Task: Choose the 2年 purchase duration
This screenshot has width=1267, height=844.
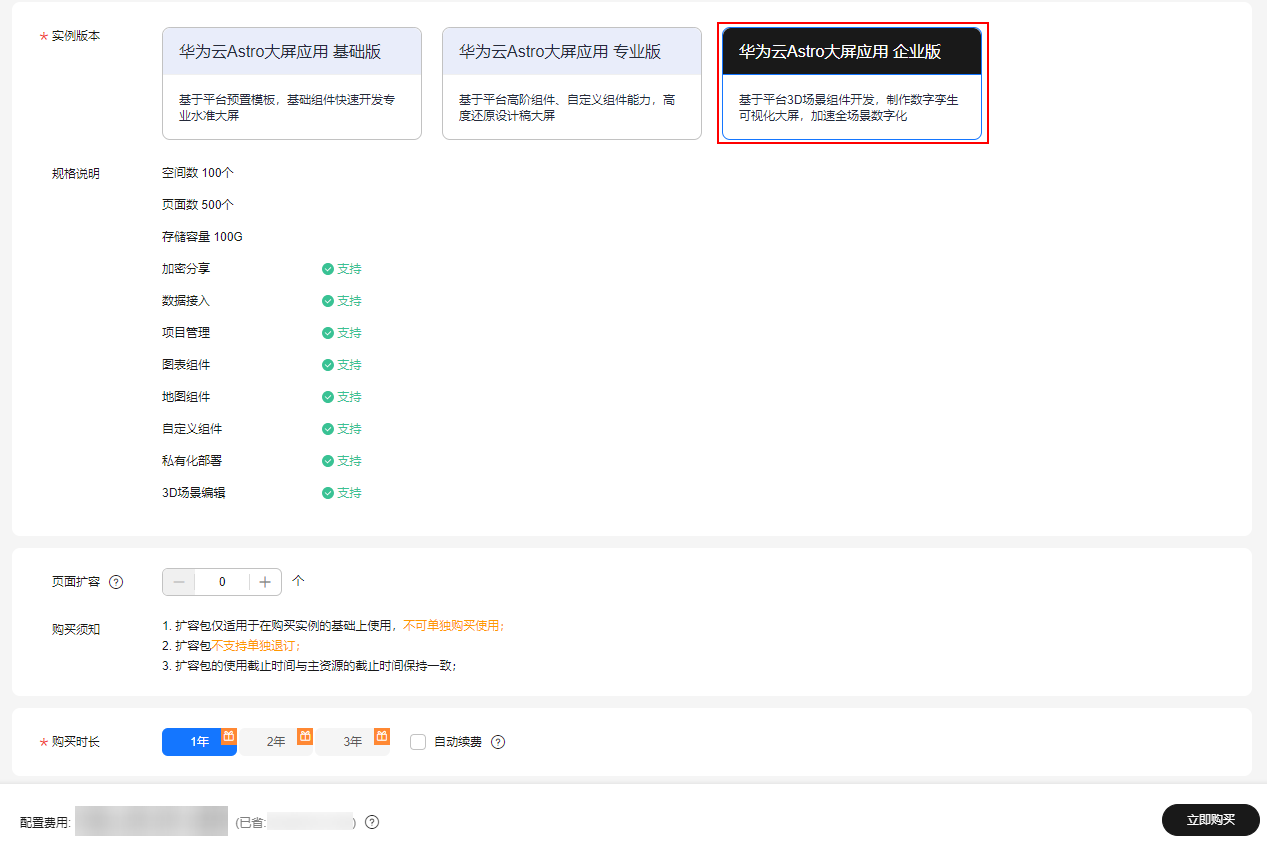Action: coord(276,742)
